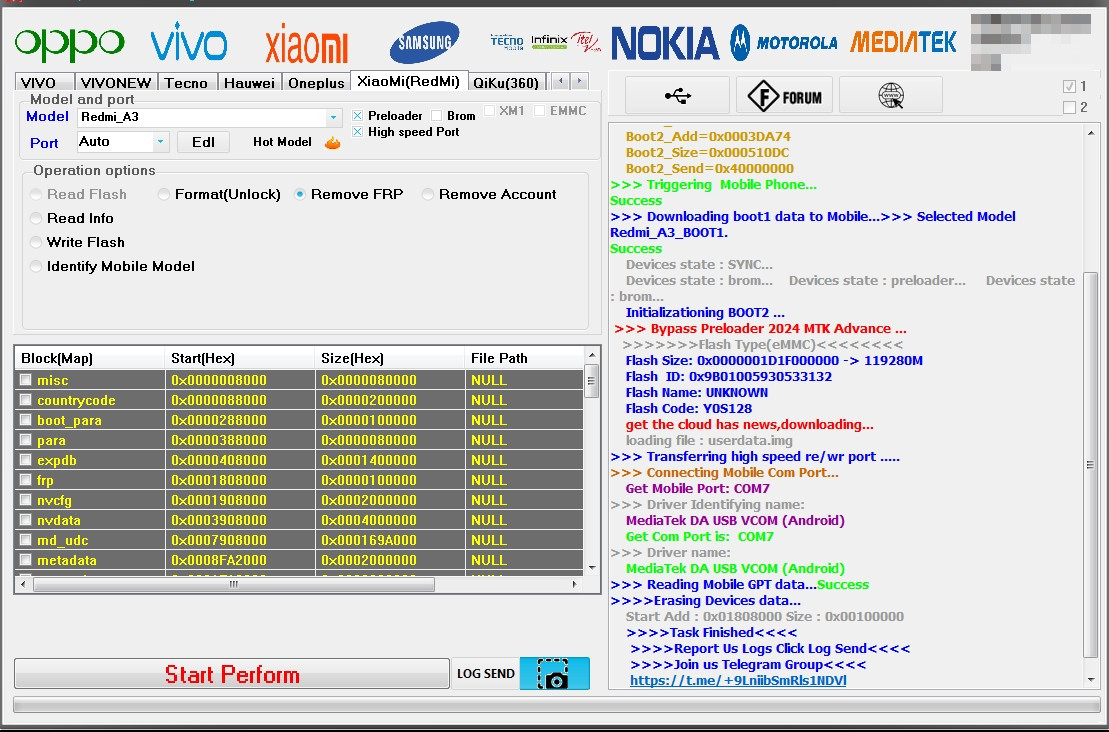The image size is (1109, 732).
Task: Select the Read Info radio option
Action: 35,218
